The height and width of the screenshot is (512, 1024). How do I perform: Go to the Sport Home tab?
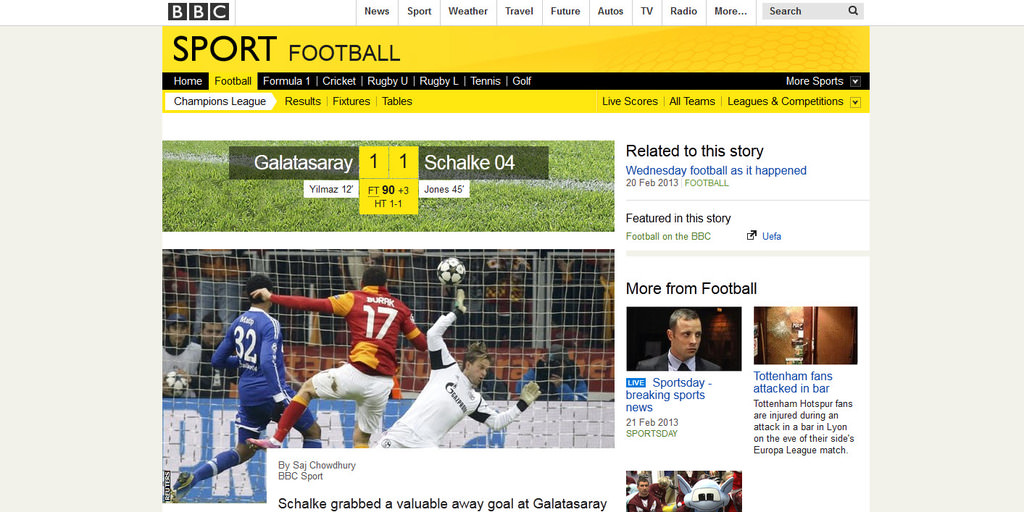(187, 81)
